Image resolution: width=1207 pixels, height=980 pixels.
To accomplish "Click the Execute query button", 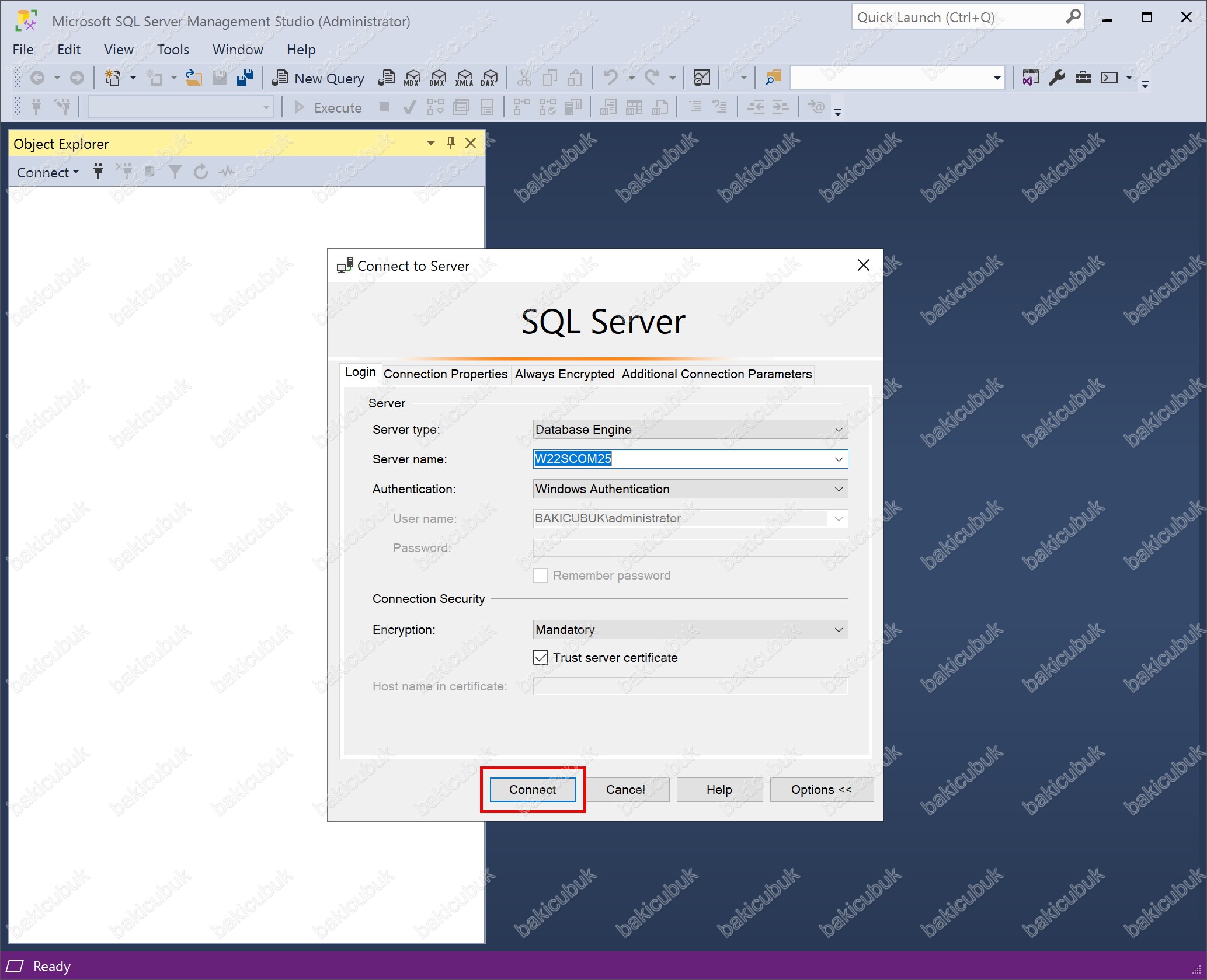I will (329, 107).
